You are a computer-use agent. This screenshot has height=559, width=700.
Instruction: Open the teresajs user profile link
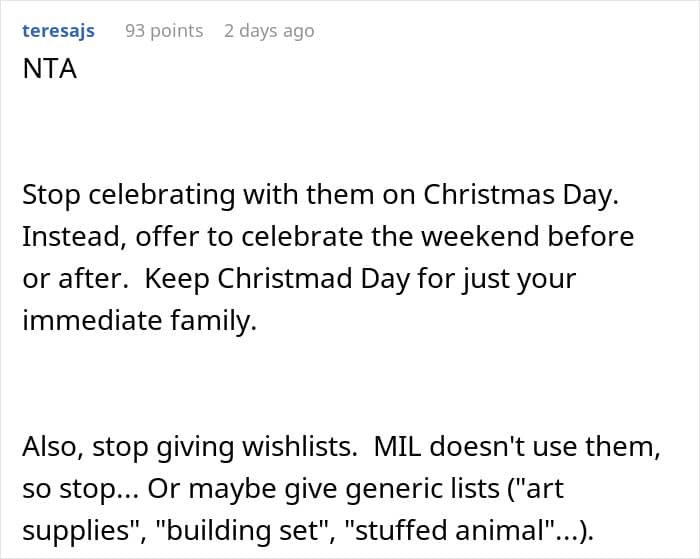click(x=58, y=31)
